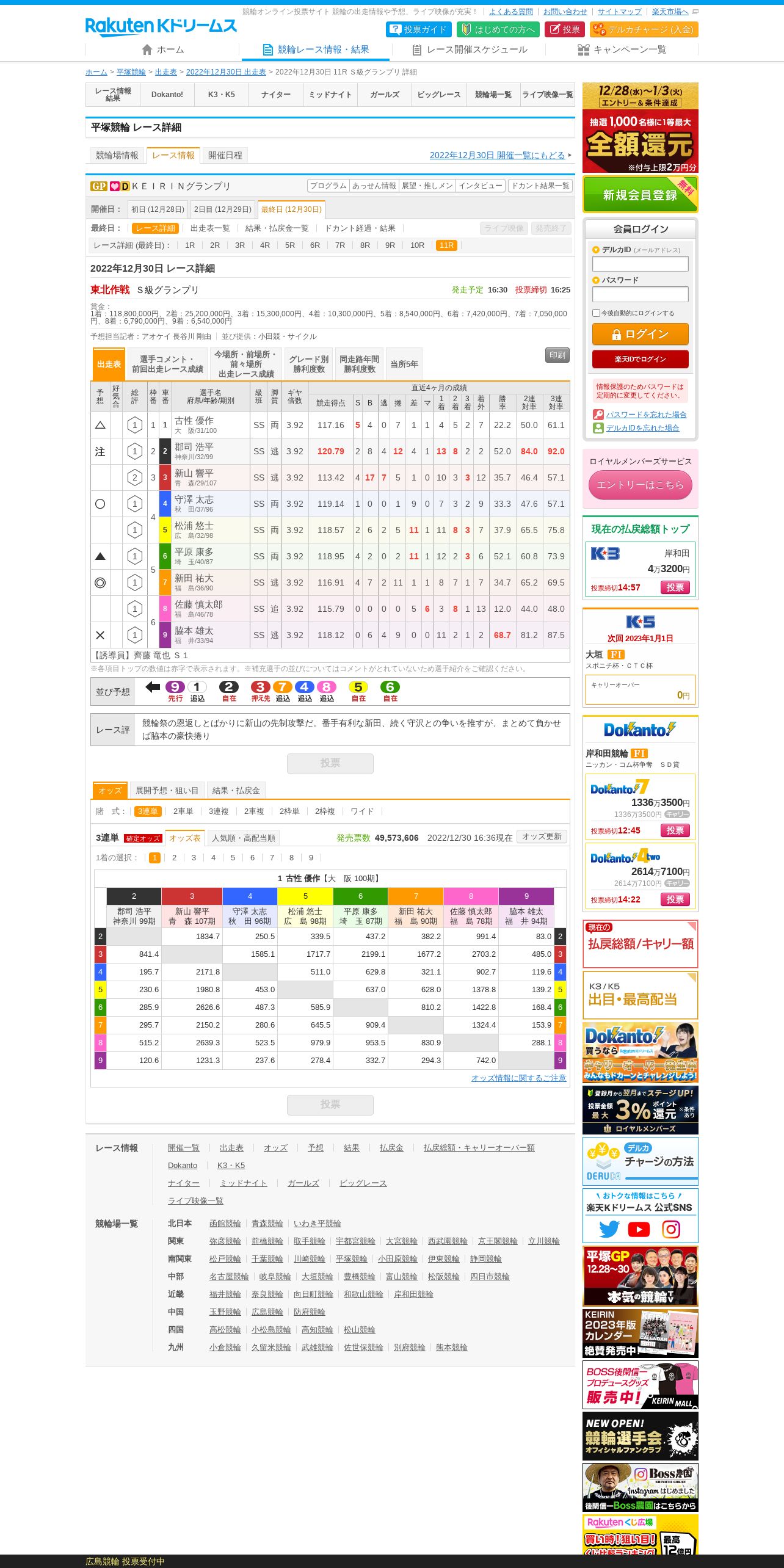Click rider number 9 in 並び予想
The image size is (784, 1568).
(x=175, y=687)
